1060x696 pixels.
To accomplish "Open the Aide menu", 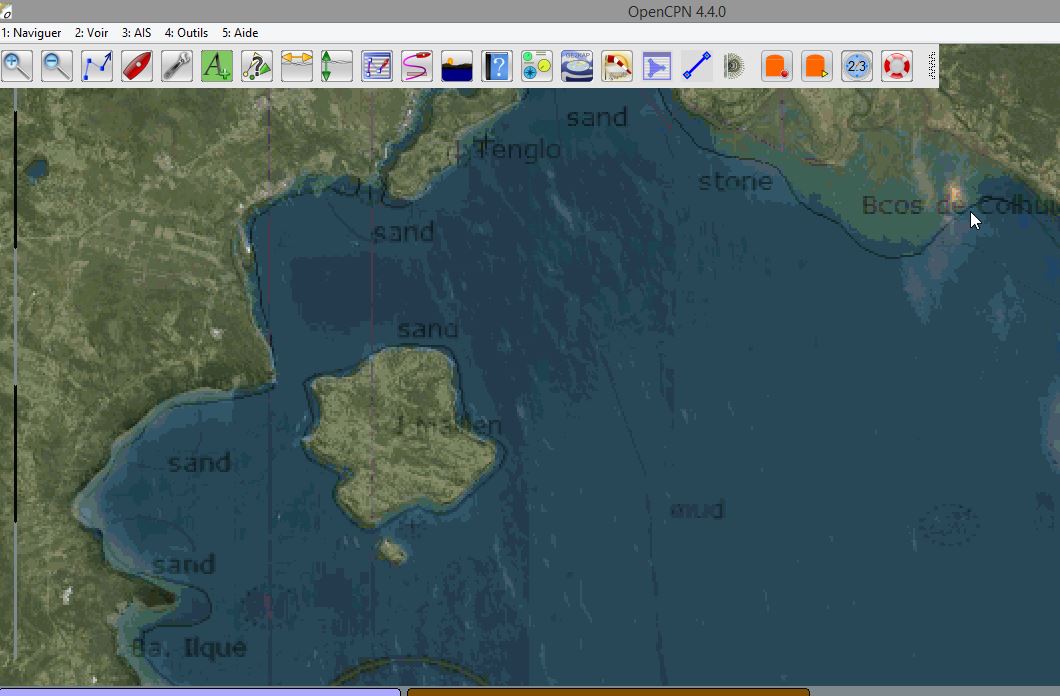I will (x=240, y=32).
